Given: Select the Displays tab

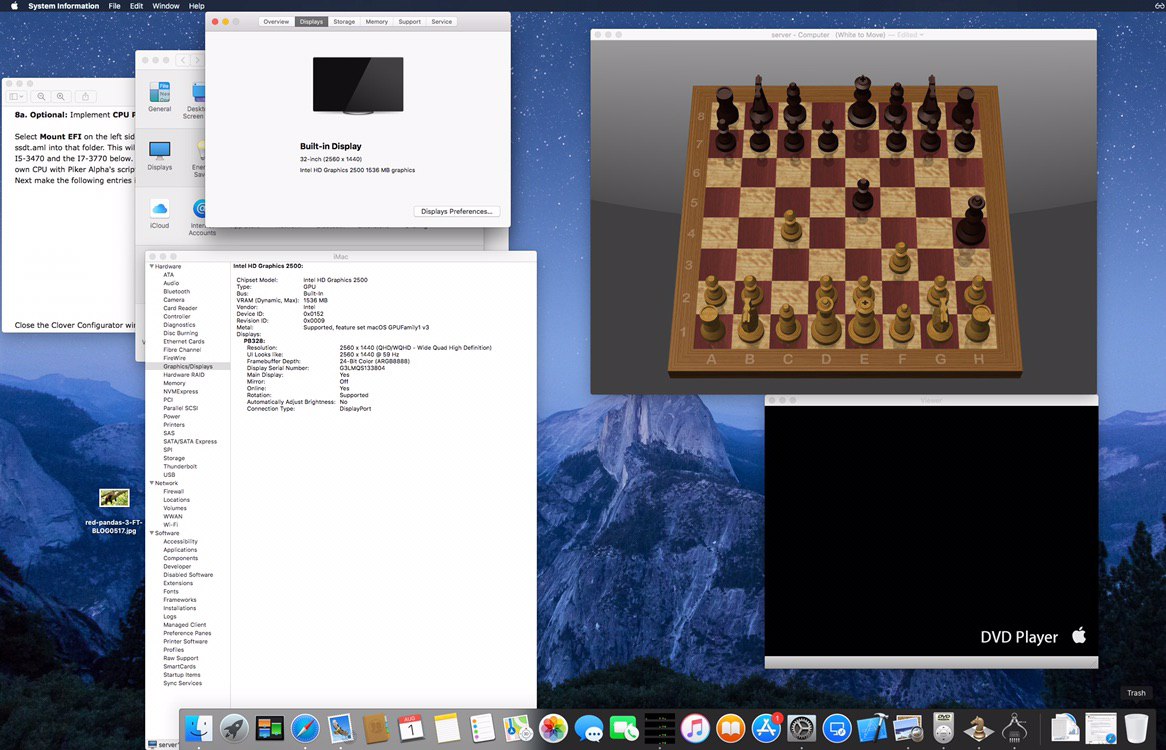Looking at the screenshot, I should (311, 22).
